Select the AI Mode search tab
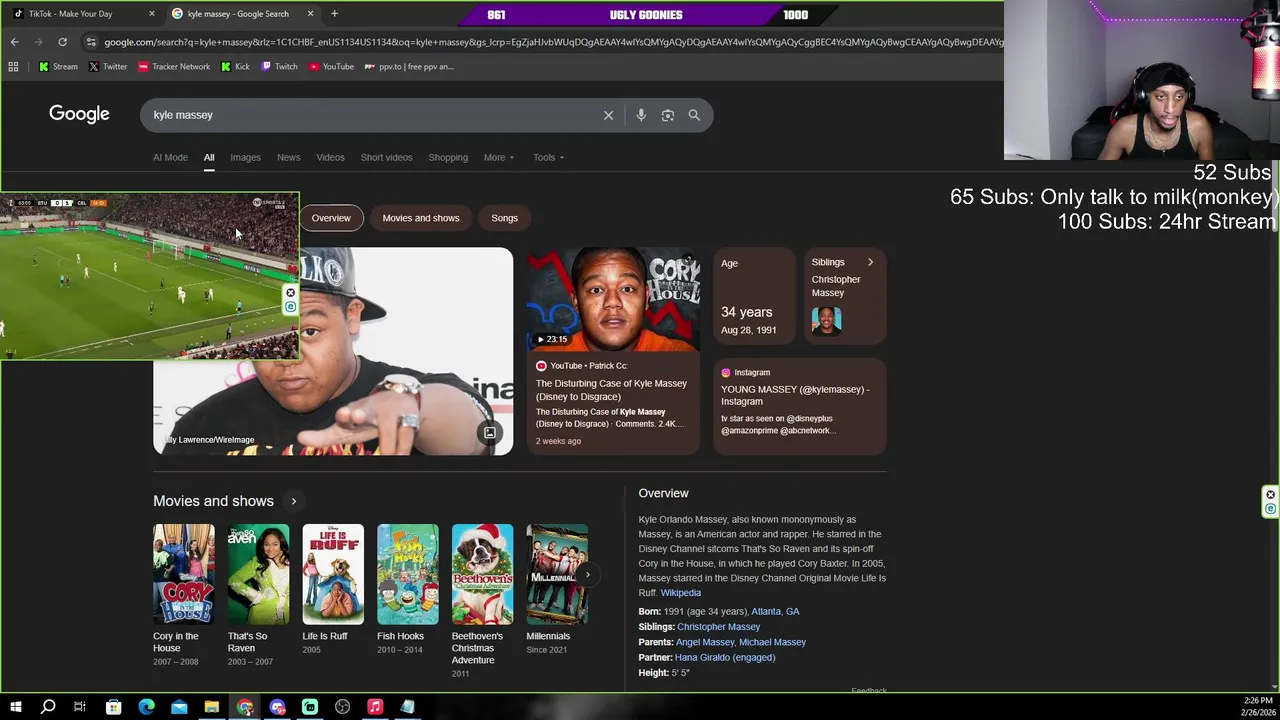1280x720 pixels. [x=170, y=157]
